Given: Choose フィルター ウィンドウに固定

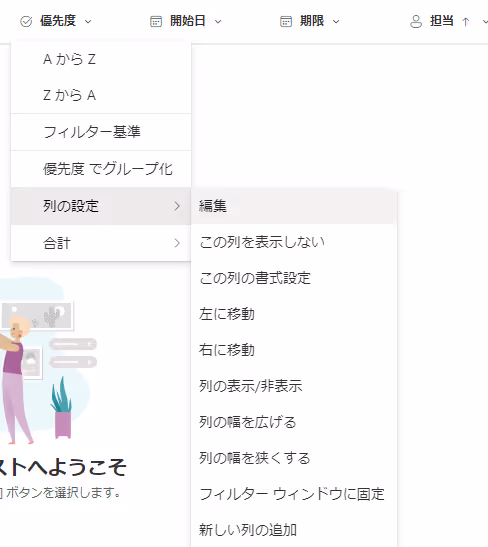Looking at the screenshot, I should tap(294, 494).
